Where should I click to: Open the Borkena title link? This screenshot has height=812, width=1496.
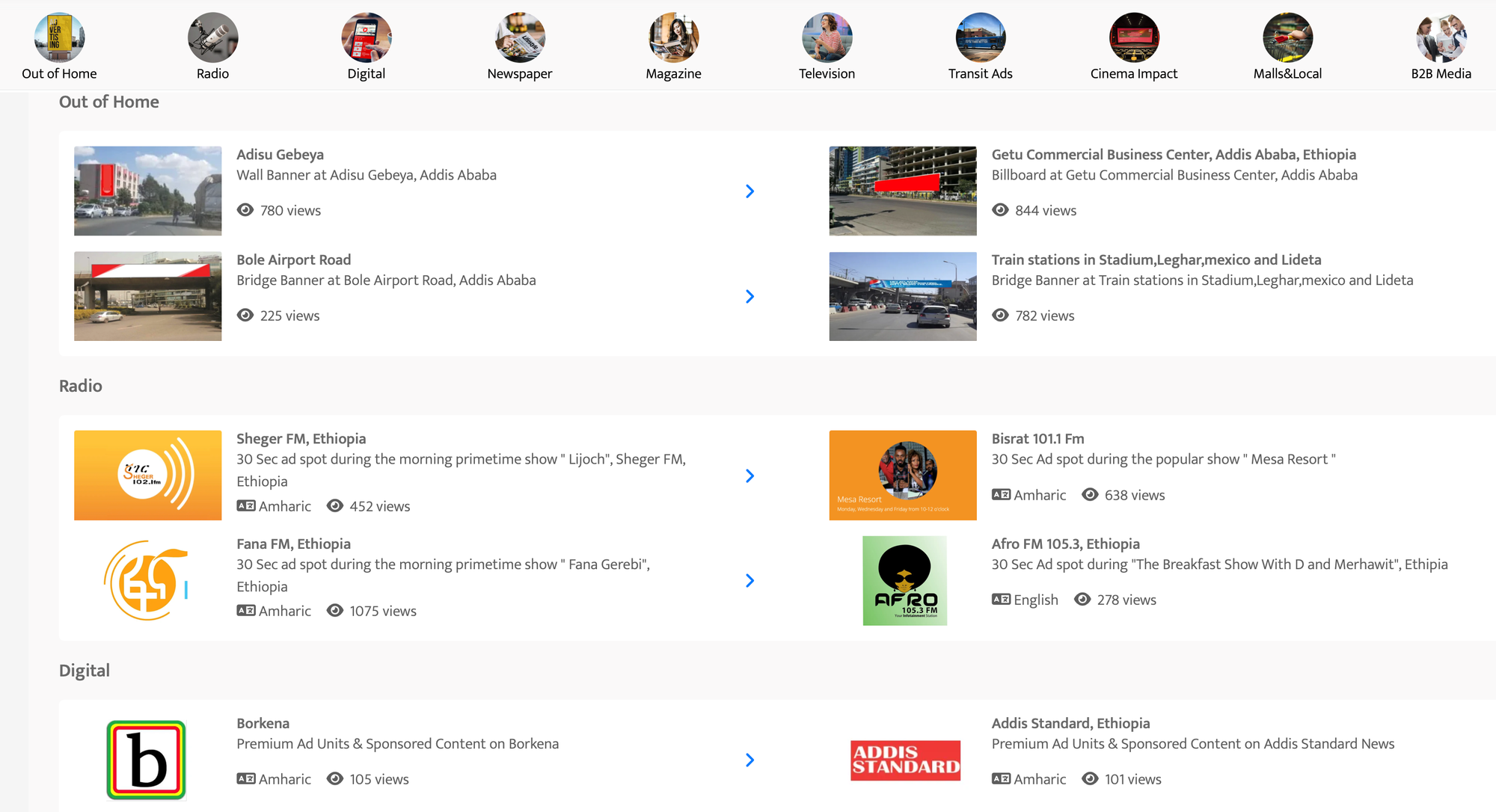pyautogui.click(x=263, y=724)
